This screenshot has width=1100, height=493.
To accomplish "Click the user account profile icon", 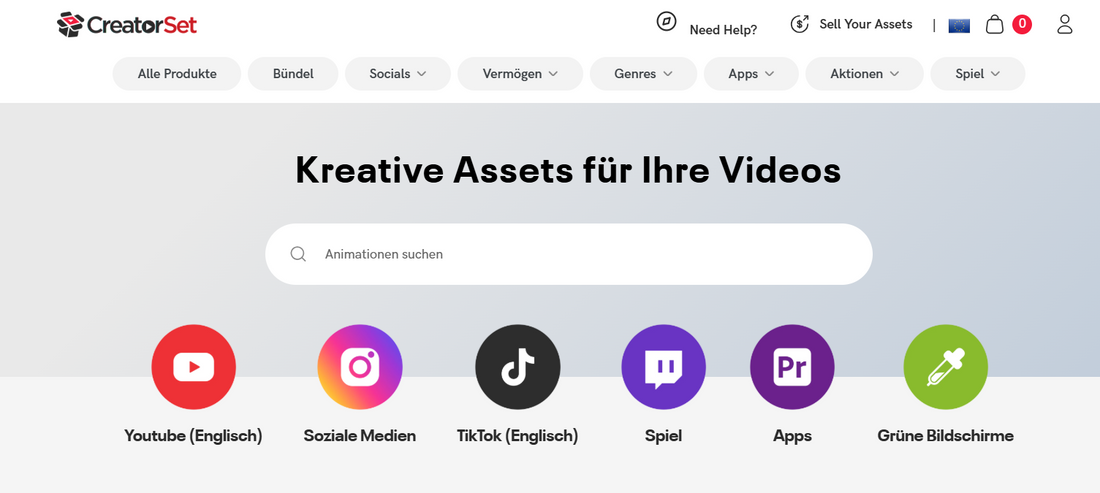I will coord(1064,25).
